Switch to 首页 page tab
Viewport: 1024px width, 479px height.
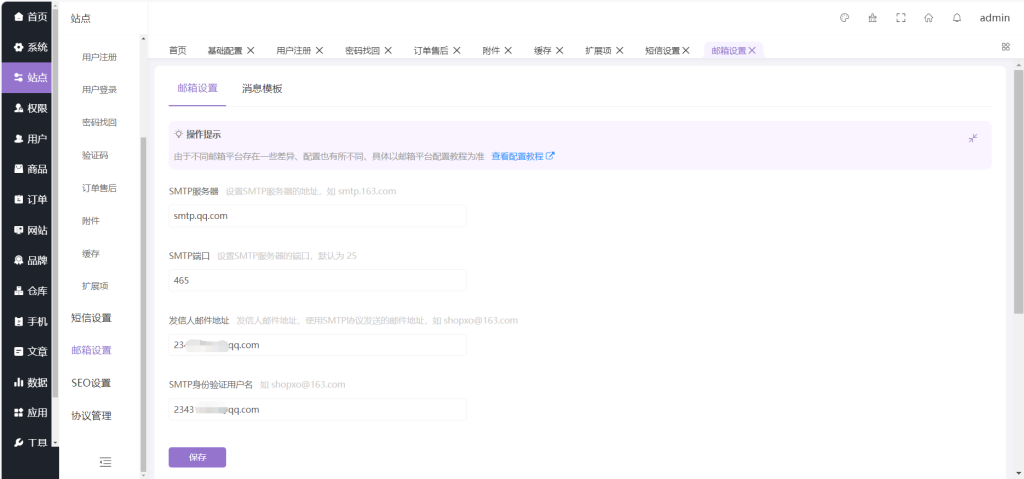(x=177, y=50)
